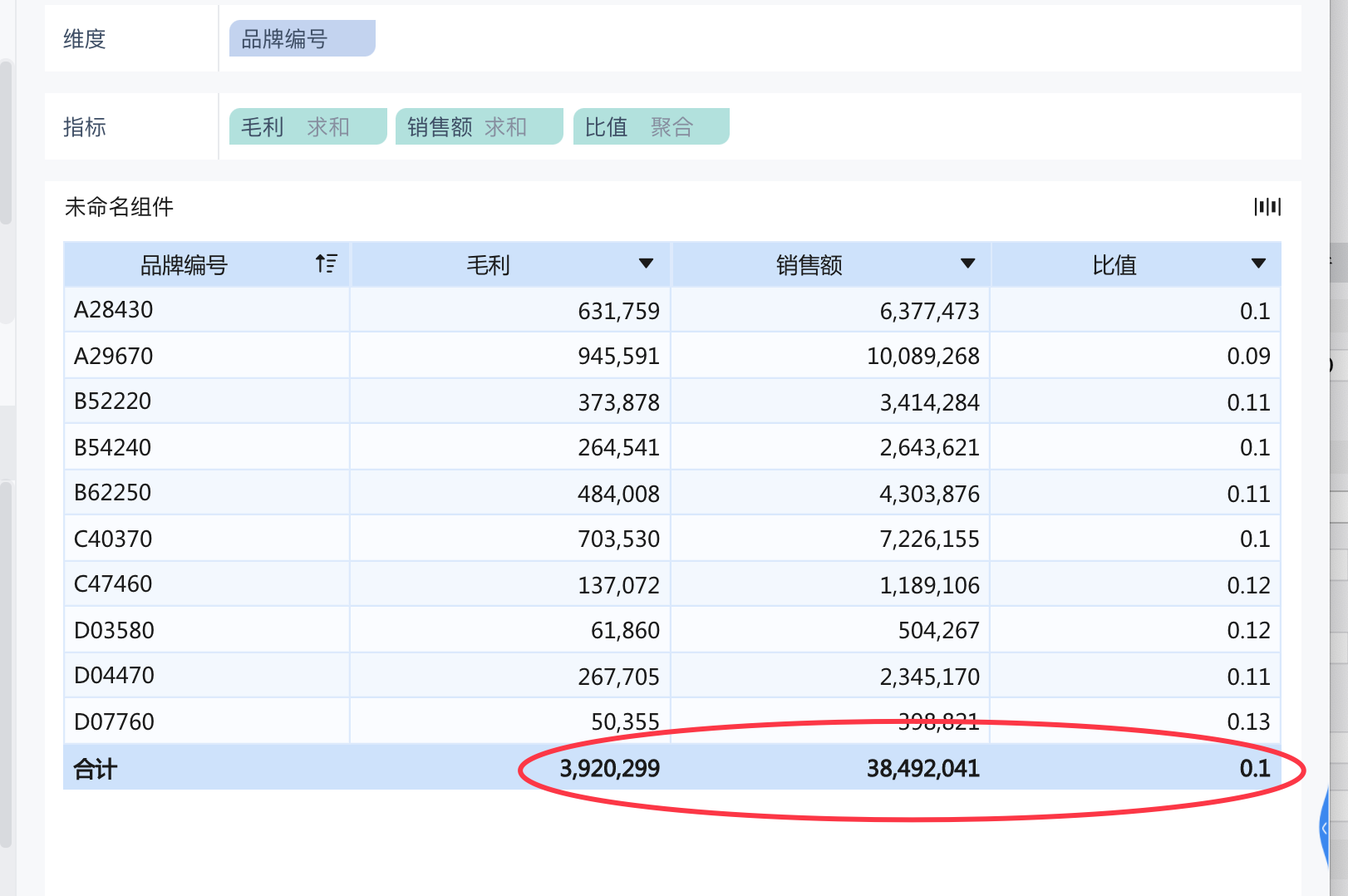Click 销售额 value 4,303,876

click(x=929, y=494)
